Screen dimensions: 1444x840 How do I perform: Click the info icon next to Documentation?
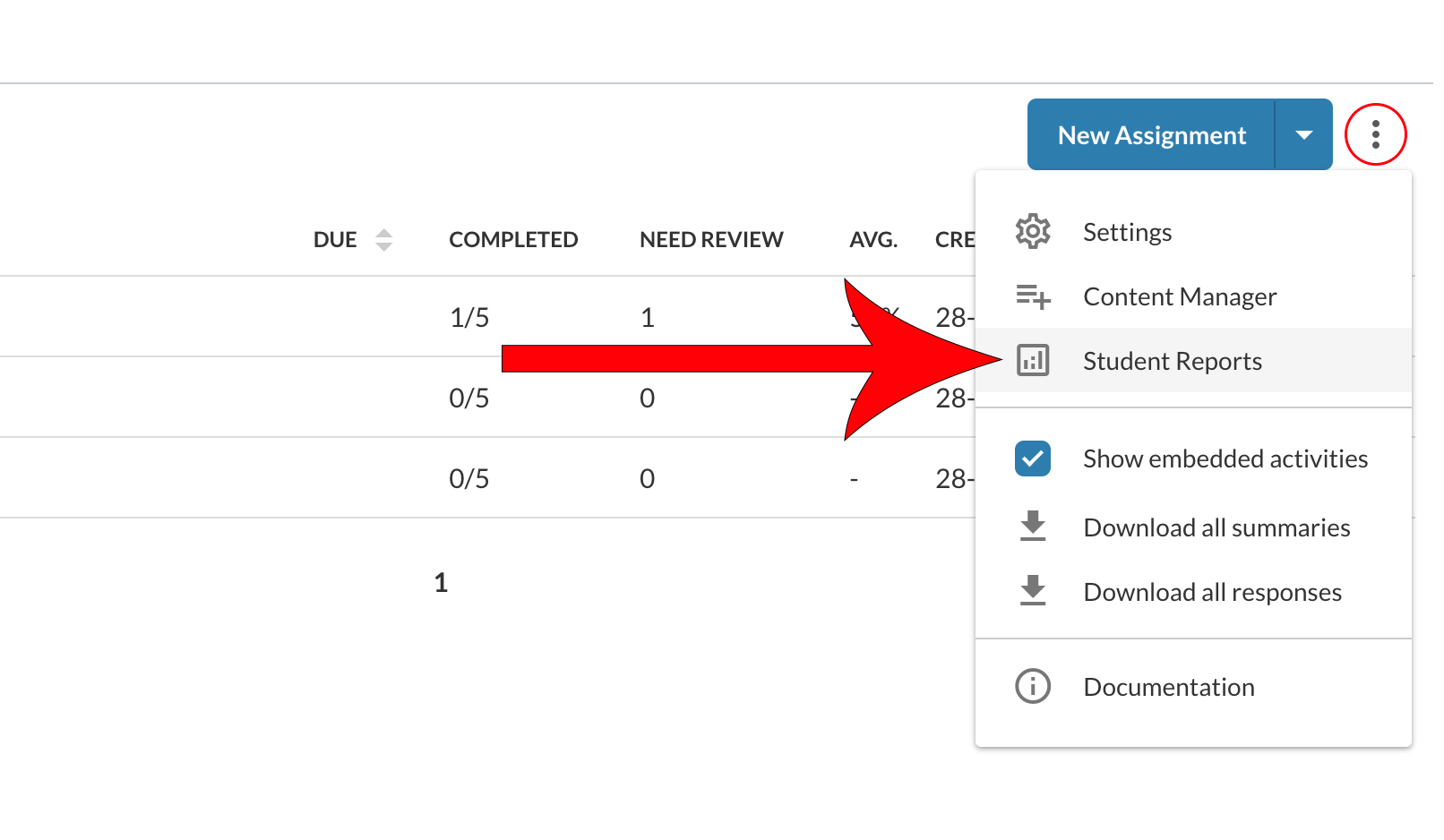pyautogui.click(x=1033, y=686)
